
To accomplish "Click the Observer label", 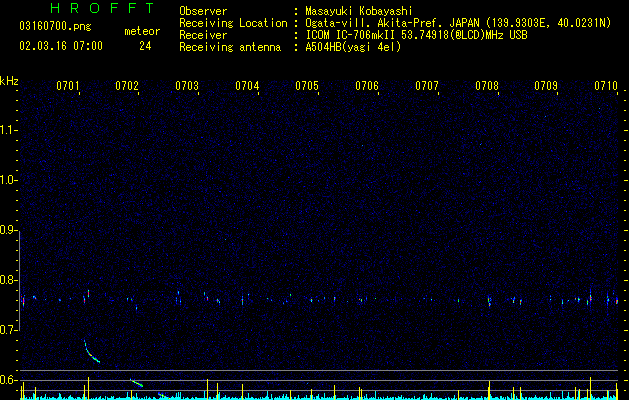I will point(203,11).
